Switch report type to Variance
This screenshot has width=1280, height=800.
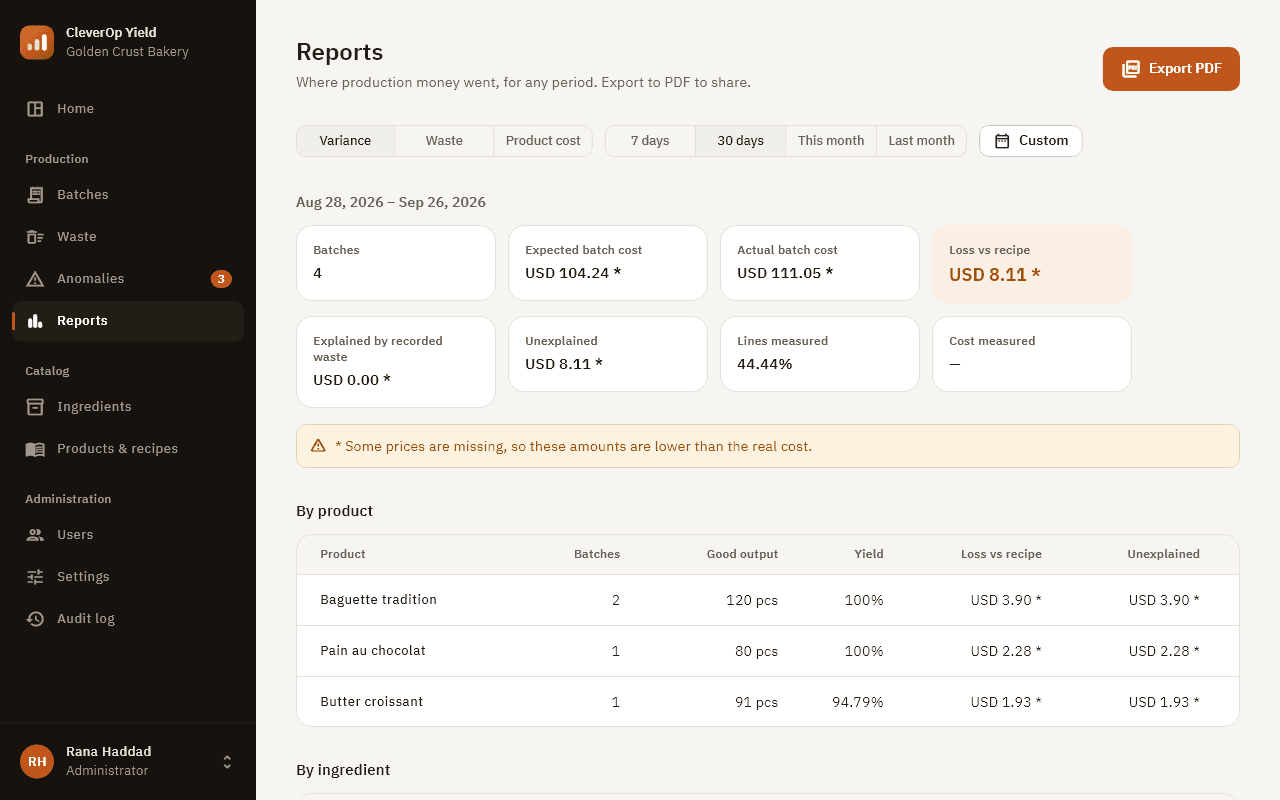tap(345, 141)
